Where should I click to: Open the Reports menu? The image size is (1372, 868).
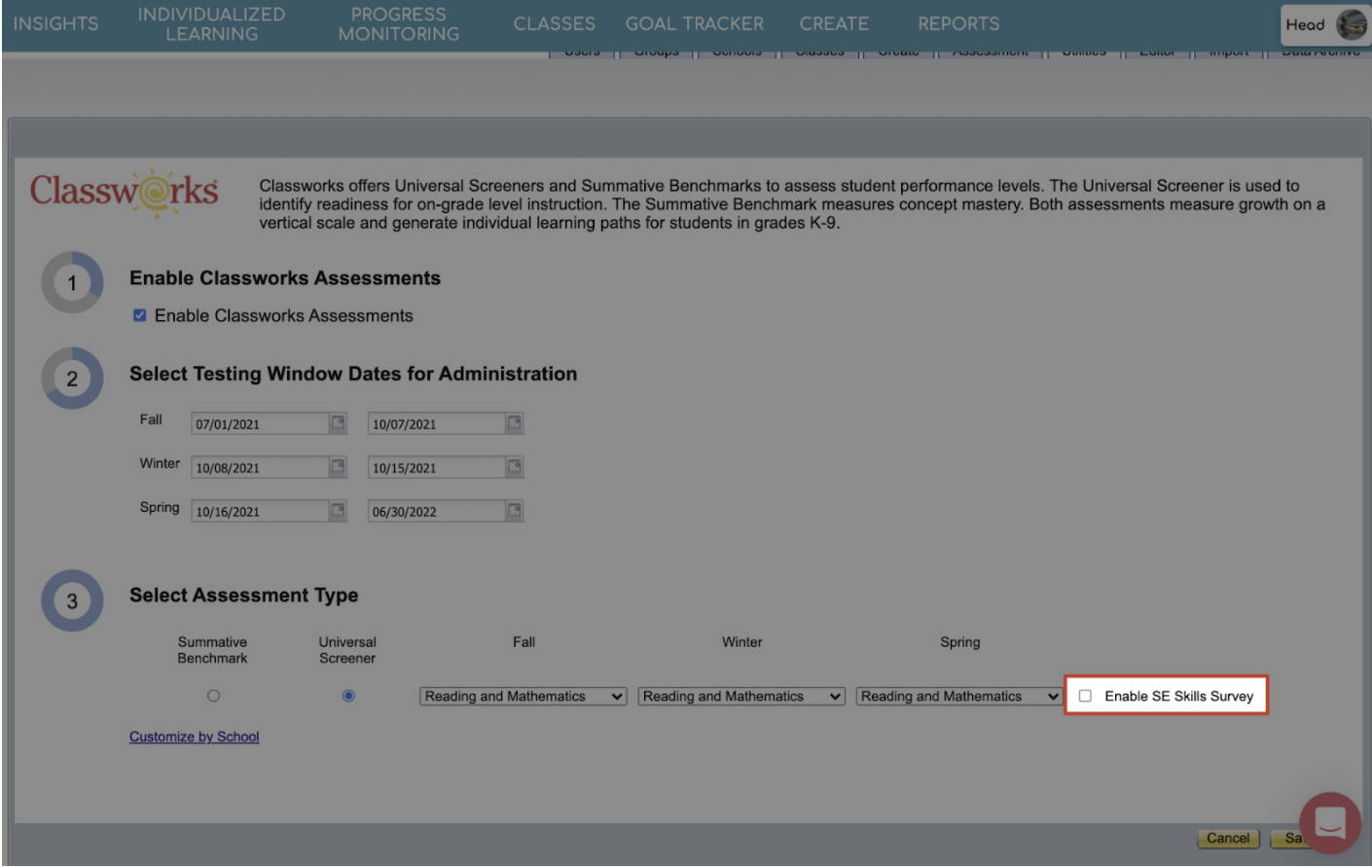[958, 23]
